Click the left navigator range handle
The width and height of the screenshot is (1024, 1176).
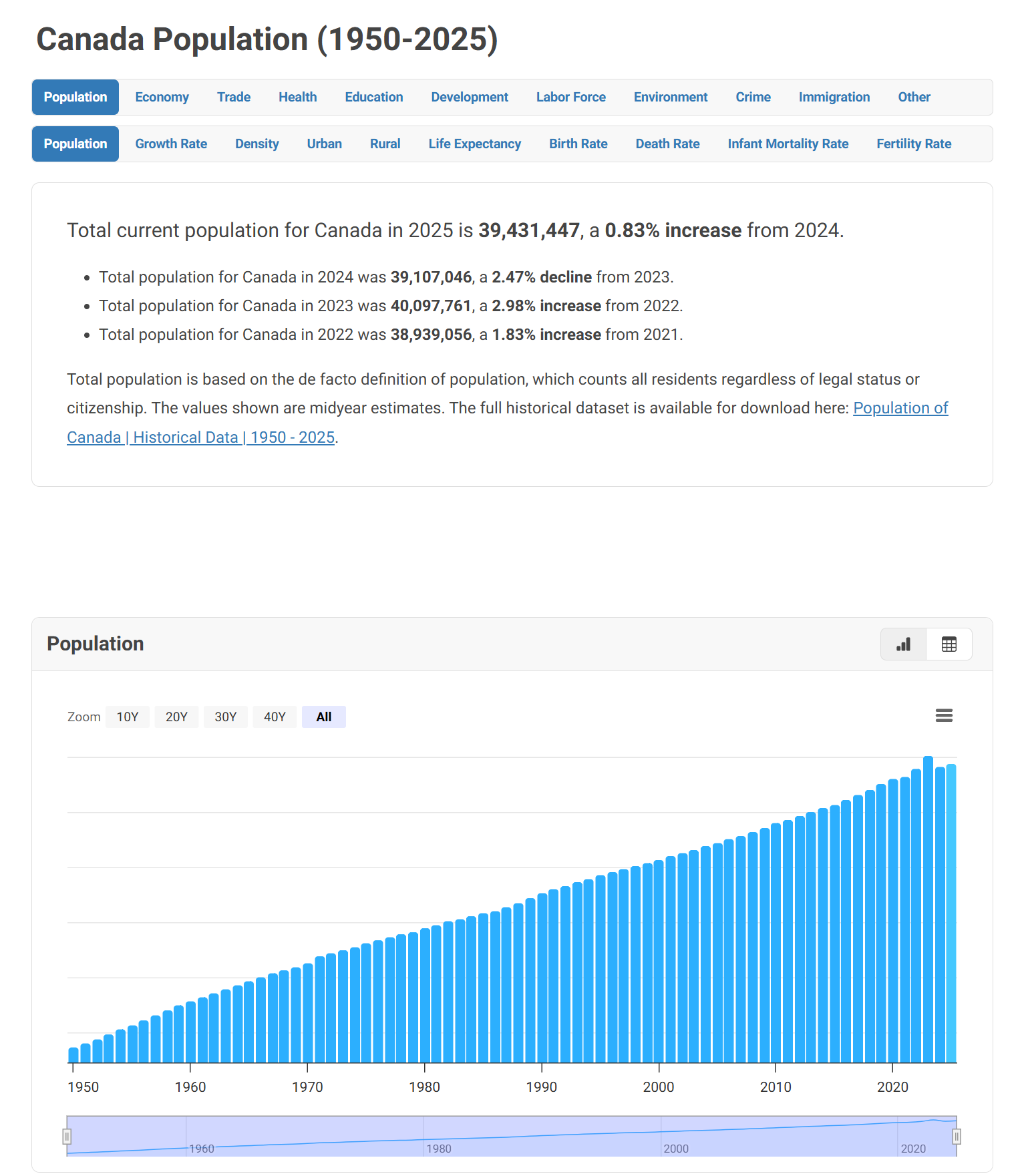[x=67, y=1137]
